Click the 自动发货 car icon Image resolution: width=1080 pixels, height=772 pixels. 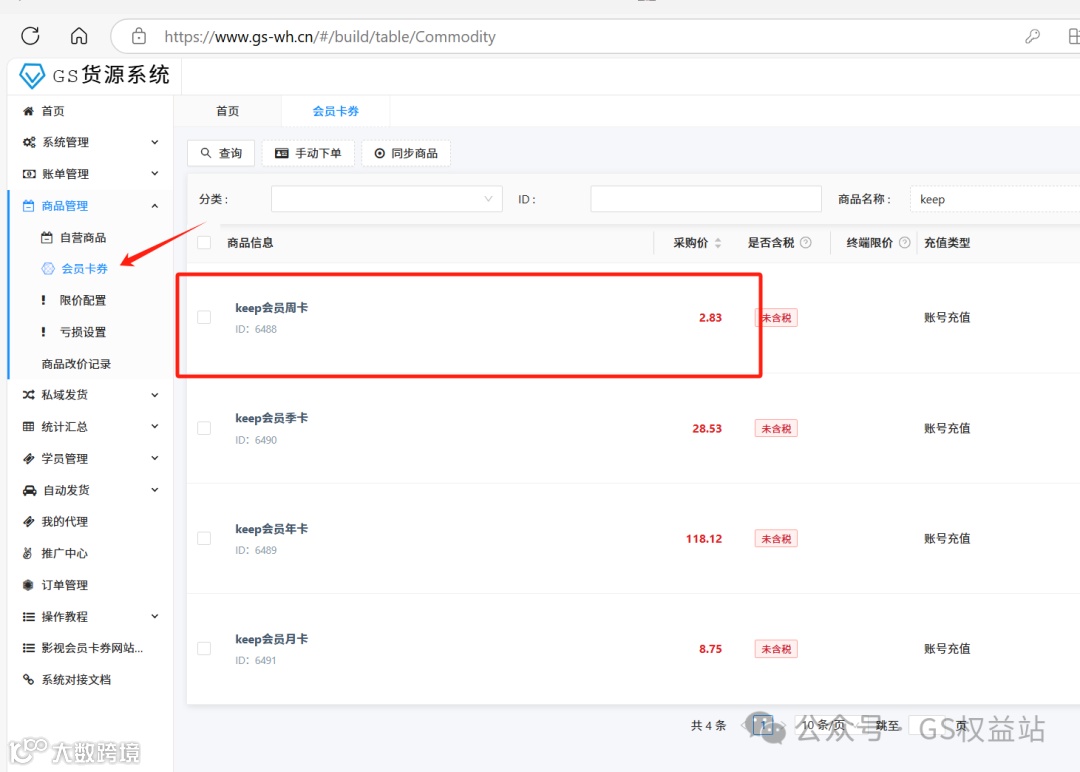(29, 490)
